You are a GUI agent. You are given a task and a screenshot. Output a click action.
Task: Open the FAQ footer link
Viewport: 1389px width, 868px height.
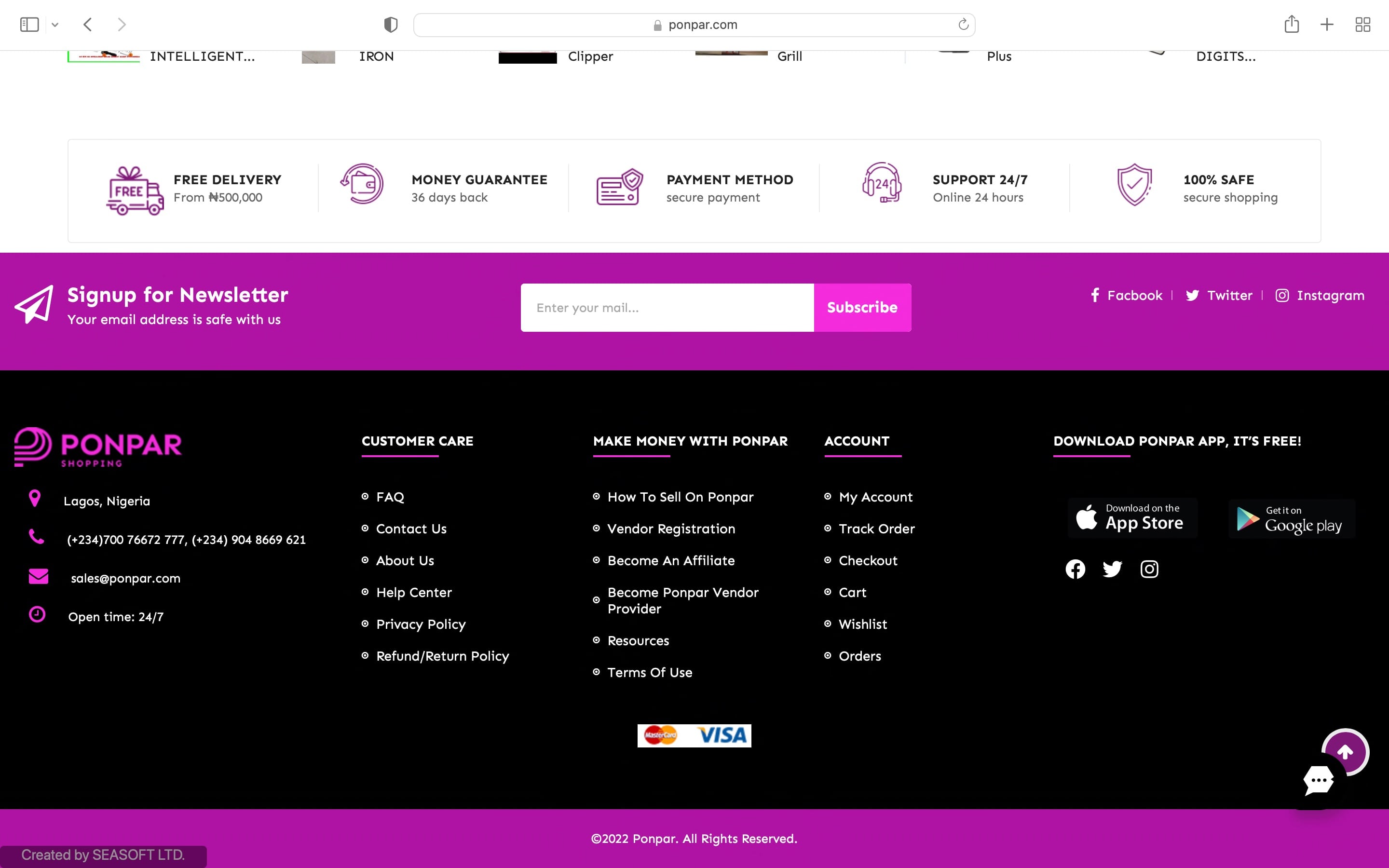(x=390, y=497)
